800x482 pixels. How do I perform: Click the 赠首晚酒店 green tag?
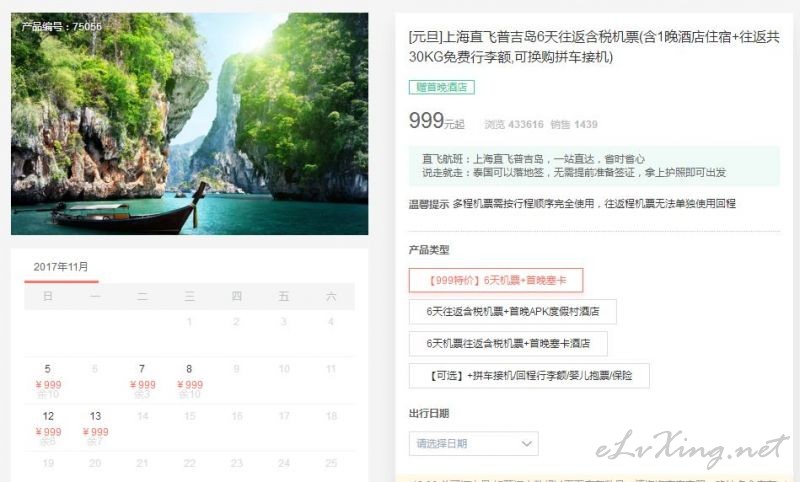click(x=441, y=87)
